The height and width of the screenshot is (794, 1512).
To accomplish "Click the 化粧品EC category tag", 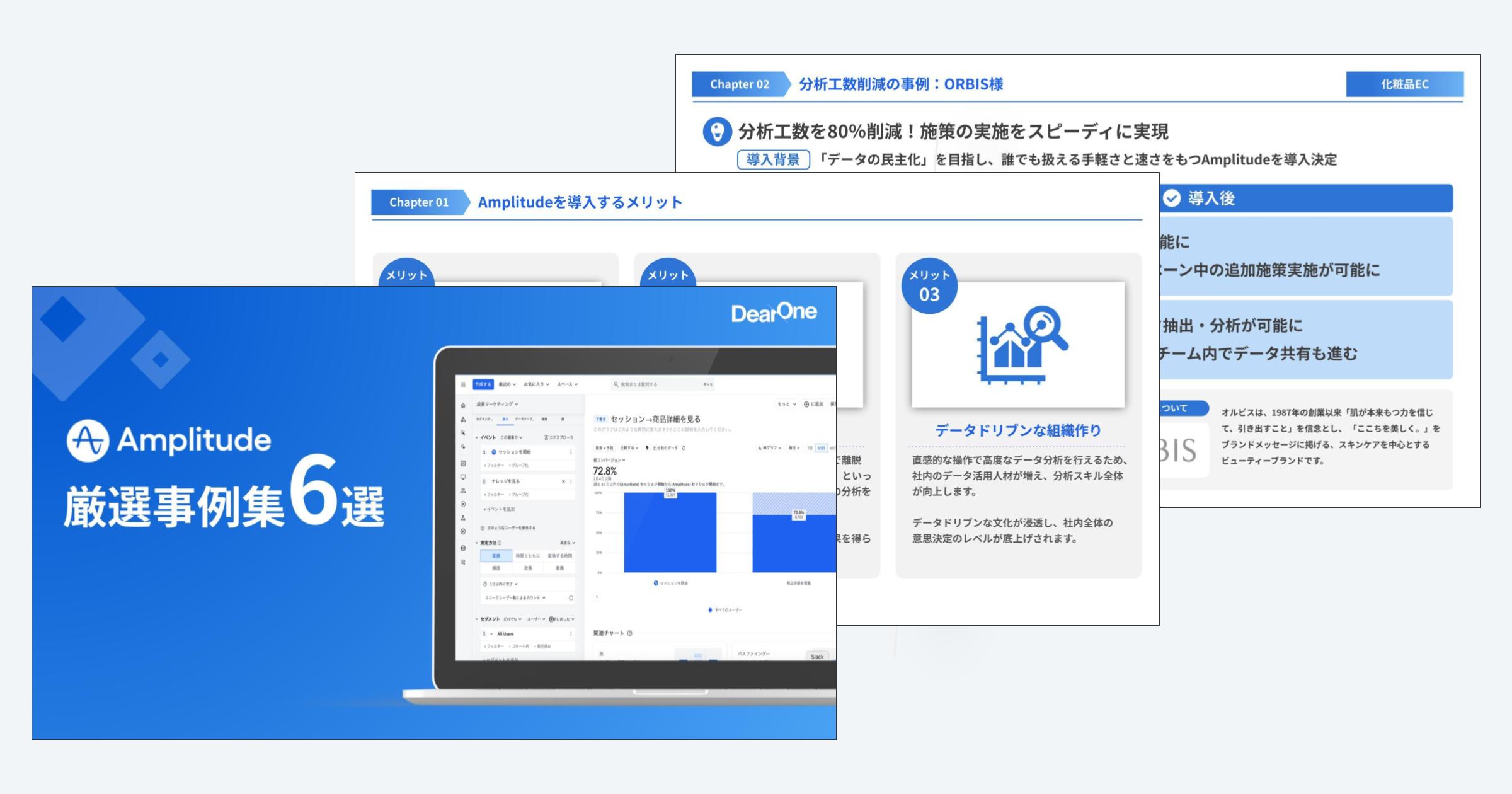I will click(x=1404, y=84).
